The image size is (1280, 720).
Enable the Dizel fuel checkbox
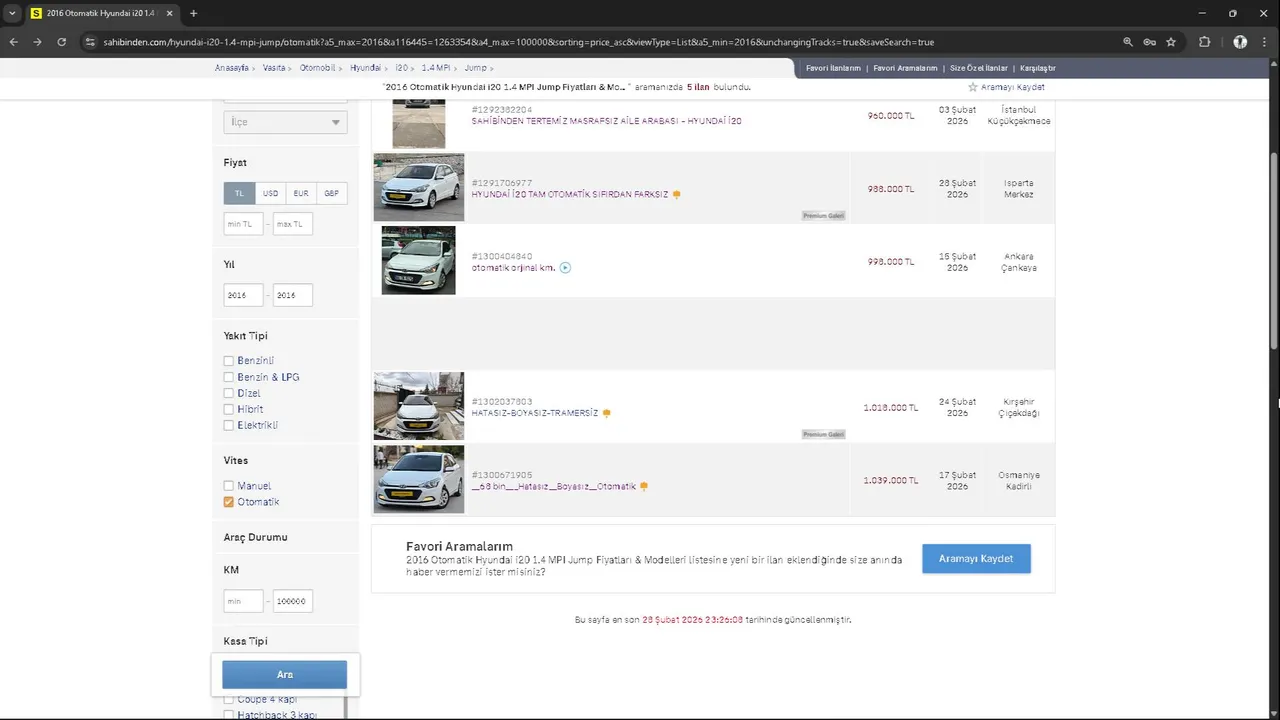click(x=229, y=393)
